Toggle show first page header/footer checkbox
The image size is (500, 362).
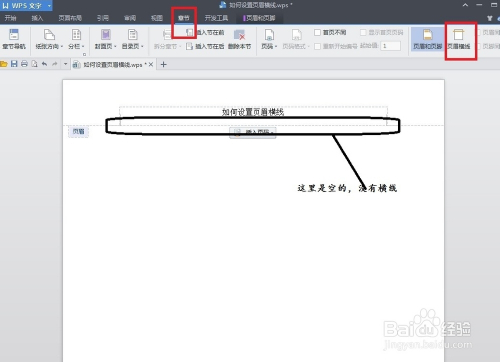[x=363, y=32]
